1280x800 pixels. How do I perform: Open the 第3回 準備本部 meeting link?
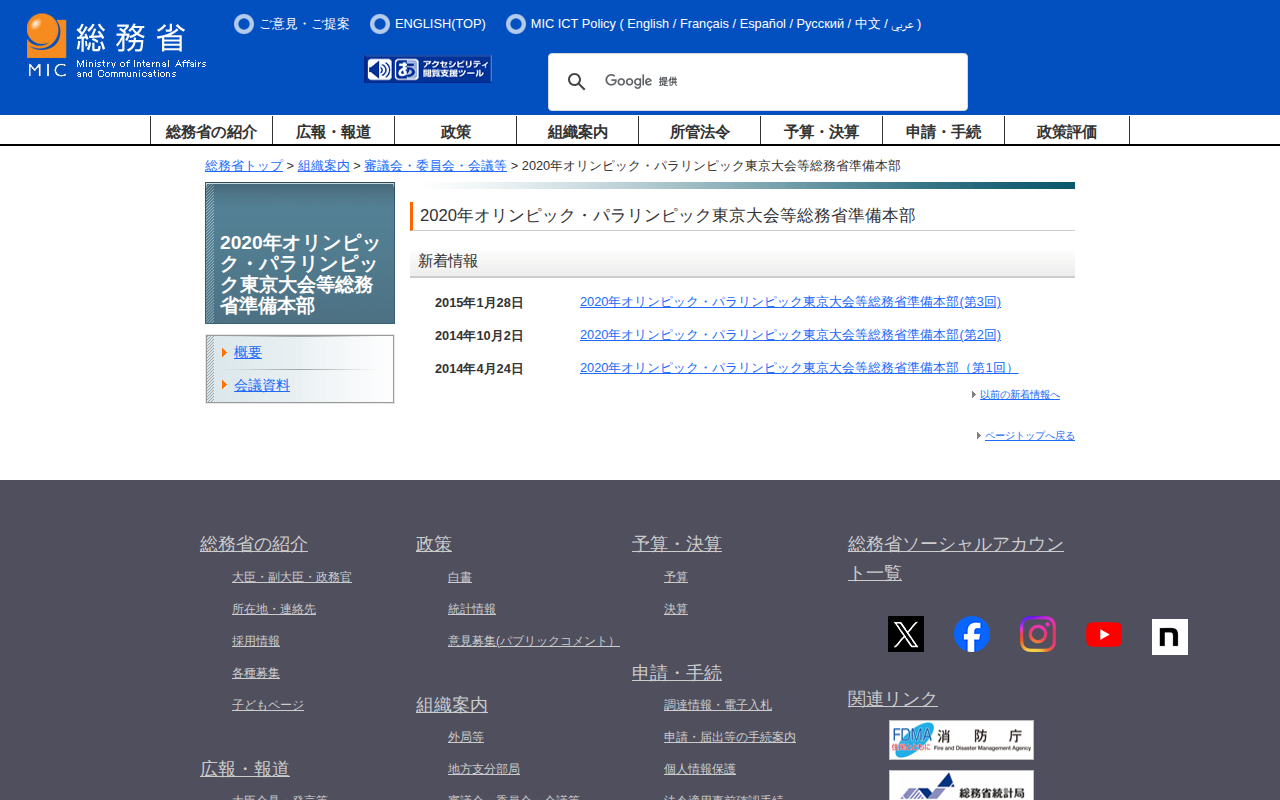pyautogui.click(x=790, y=302)
